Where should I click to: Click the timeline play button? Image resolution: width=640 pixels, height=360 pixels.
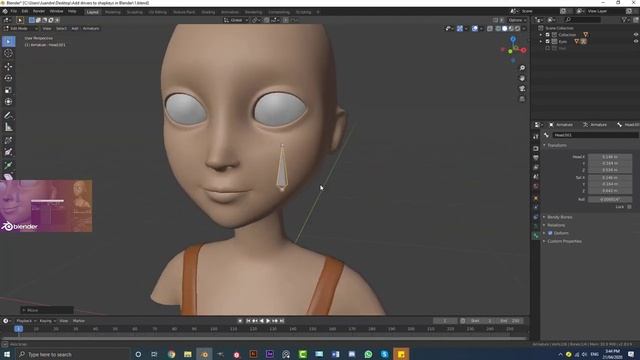268,321
